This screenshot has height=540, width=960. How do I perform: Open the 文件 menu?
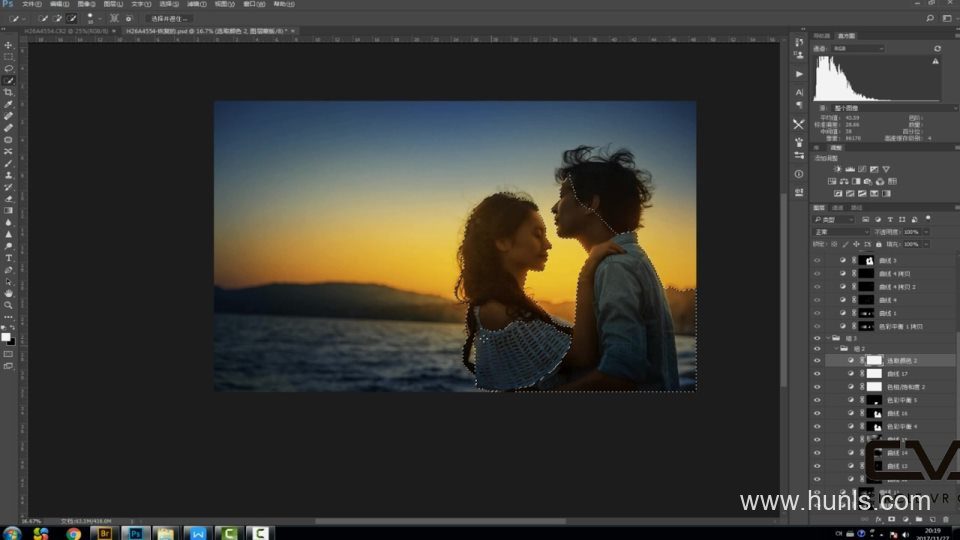30,4
